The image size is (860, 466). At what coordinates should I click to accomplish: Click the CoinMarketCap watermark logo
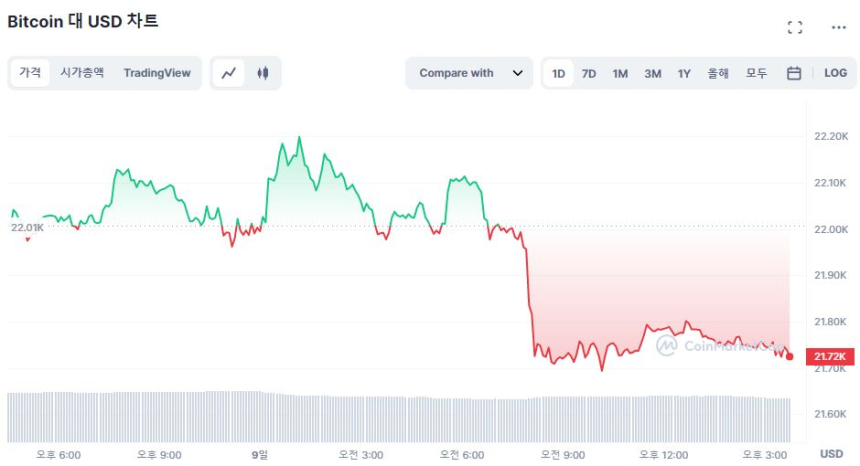click(x=666, y=345)
